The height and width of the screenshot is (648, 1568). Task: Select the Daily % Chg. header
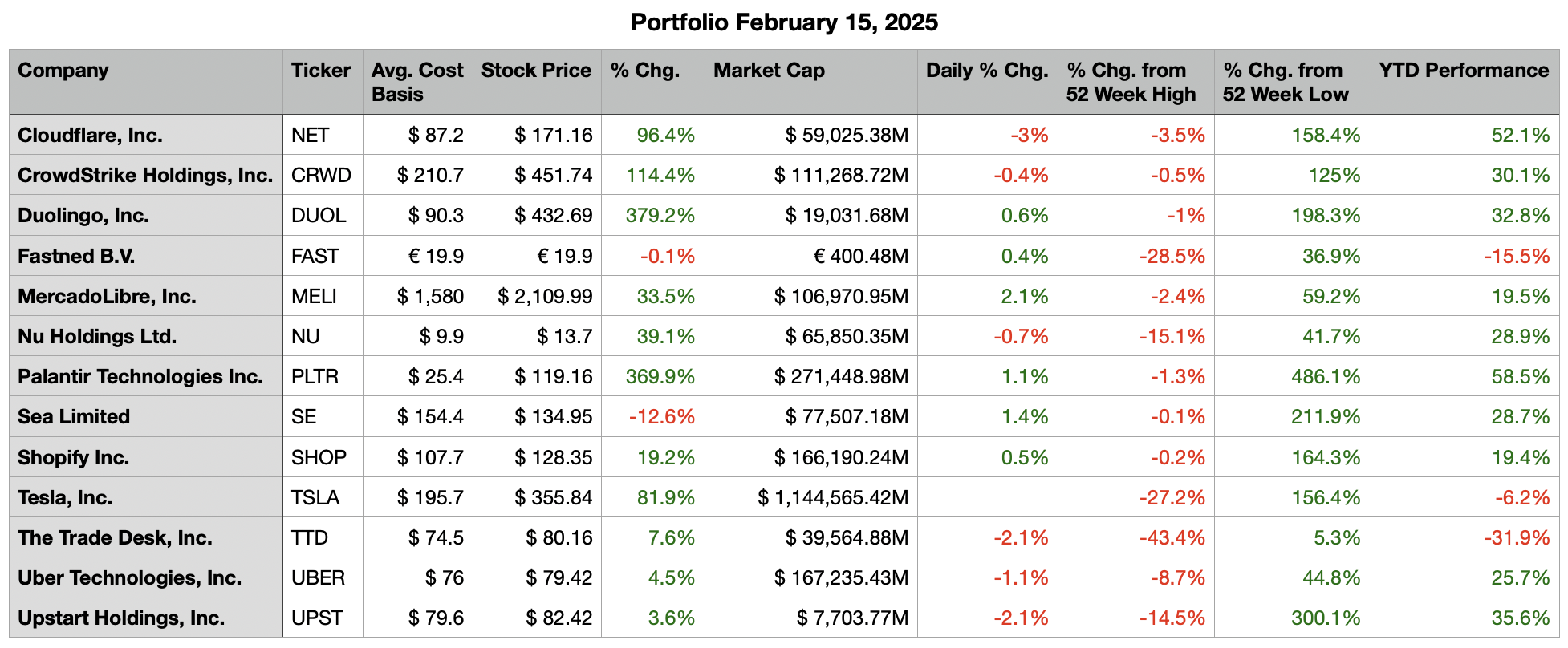(987, 71)
